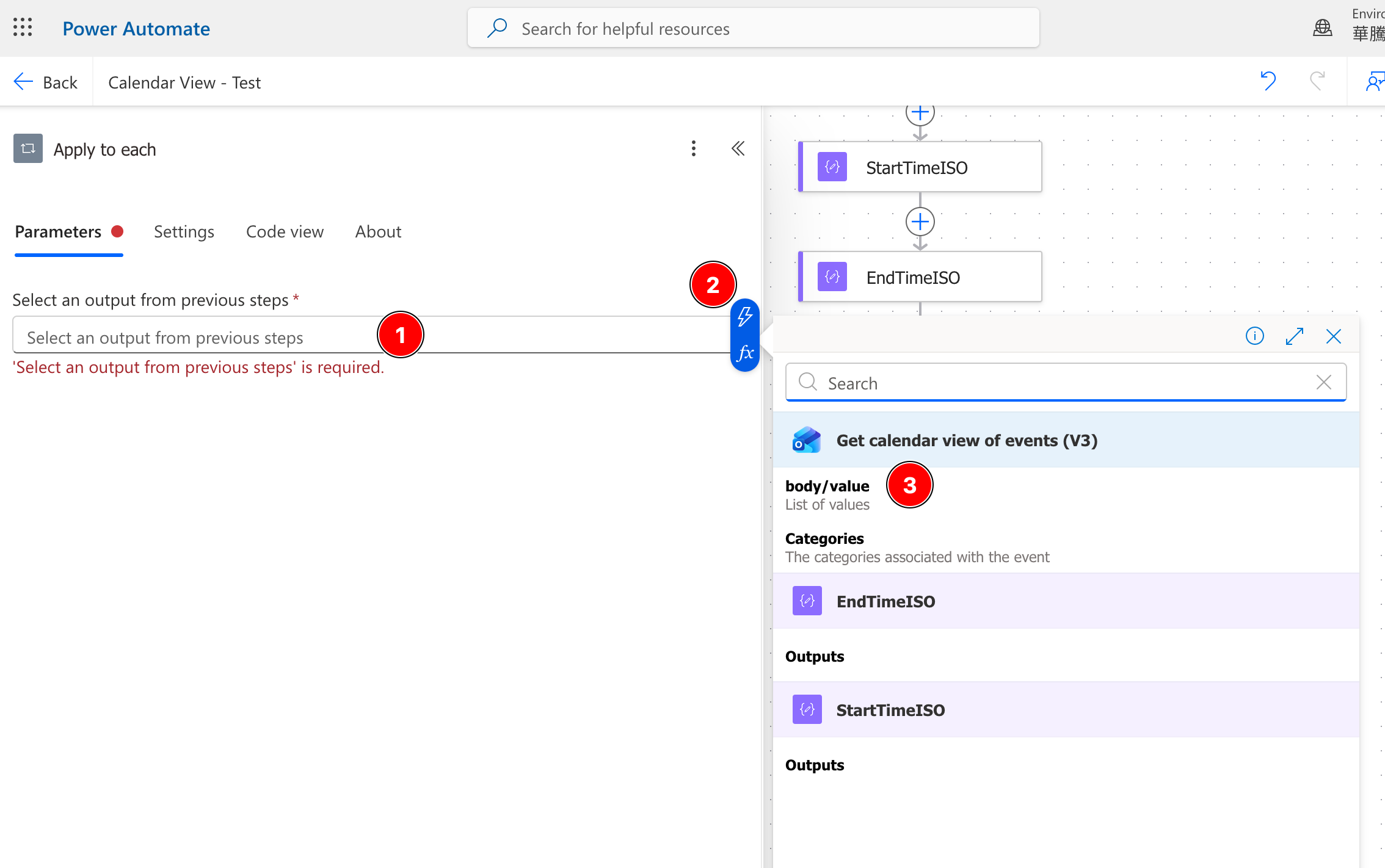Open the app launcher waffle menu
The height and width of the screenshot is (868, 1385).
23,27
